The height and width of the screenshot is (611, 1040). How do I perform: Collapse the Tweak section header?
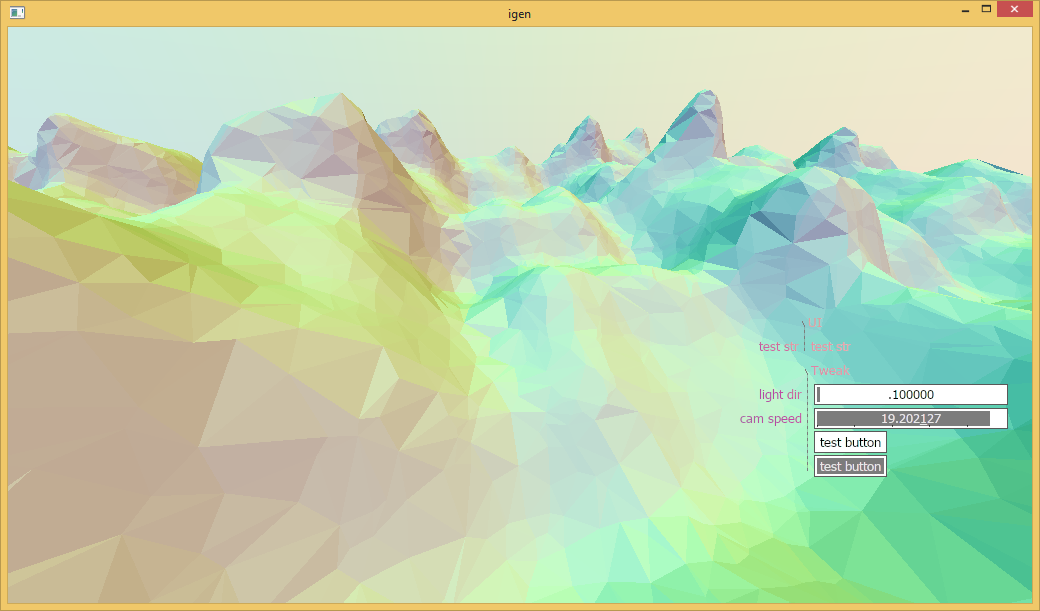(830, 371)
